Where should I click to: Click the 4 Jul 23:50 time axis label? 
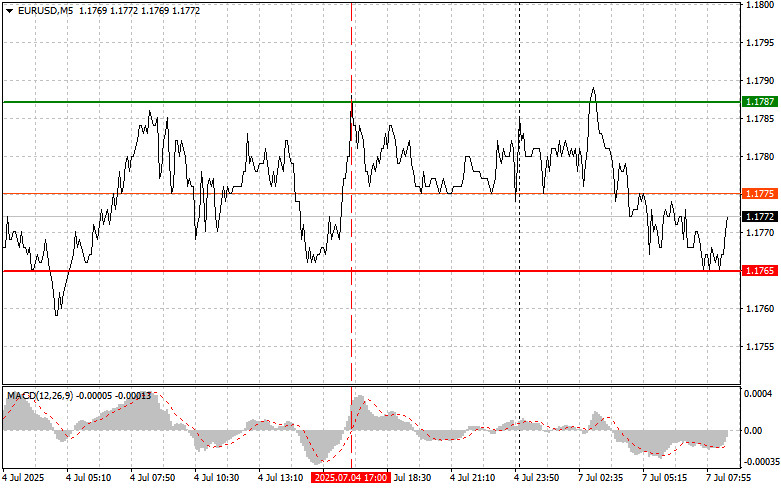(x=541, y=479)
